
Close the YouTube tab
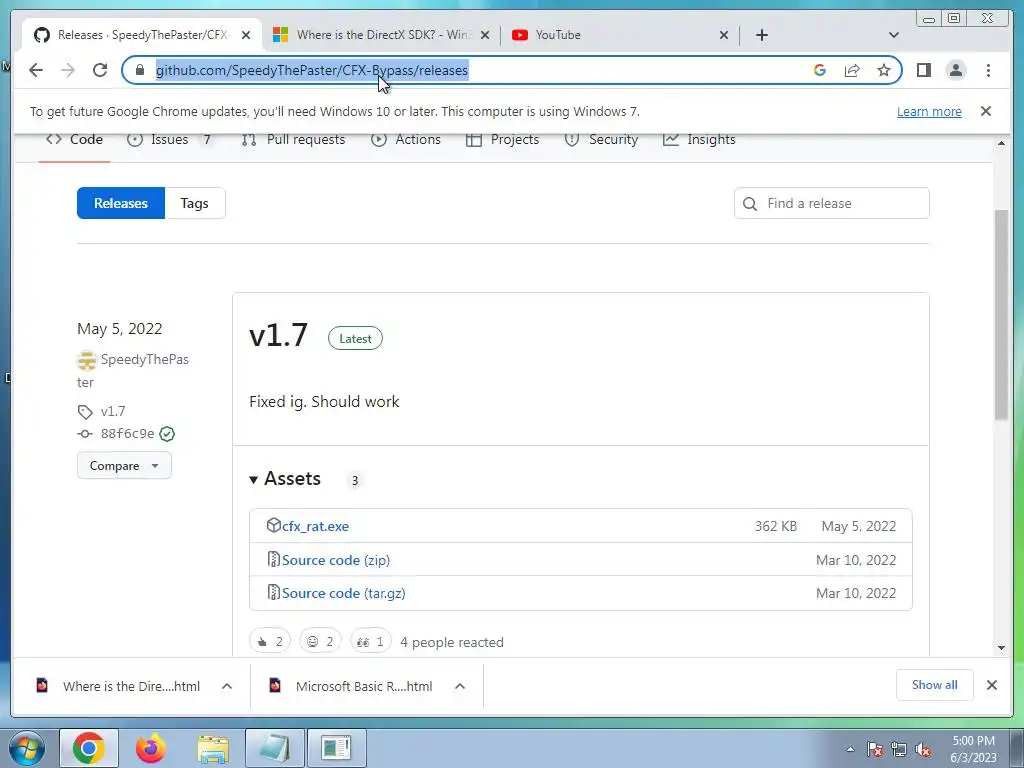[724, 35]
